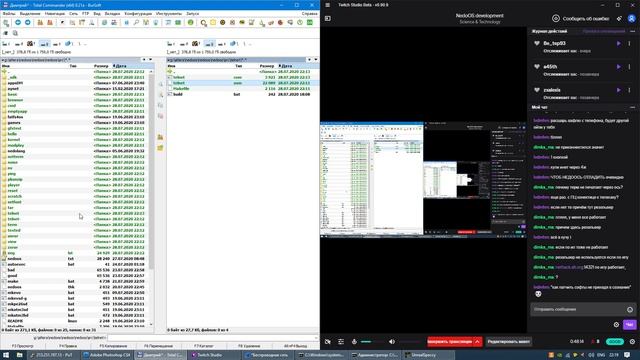Click the skull emote in chat

pos(538,294)
